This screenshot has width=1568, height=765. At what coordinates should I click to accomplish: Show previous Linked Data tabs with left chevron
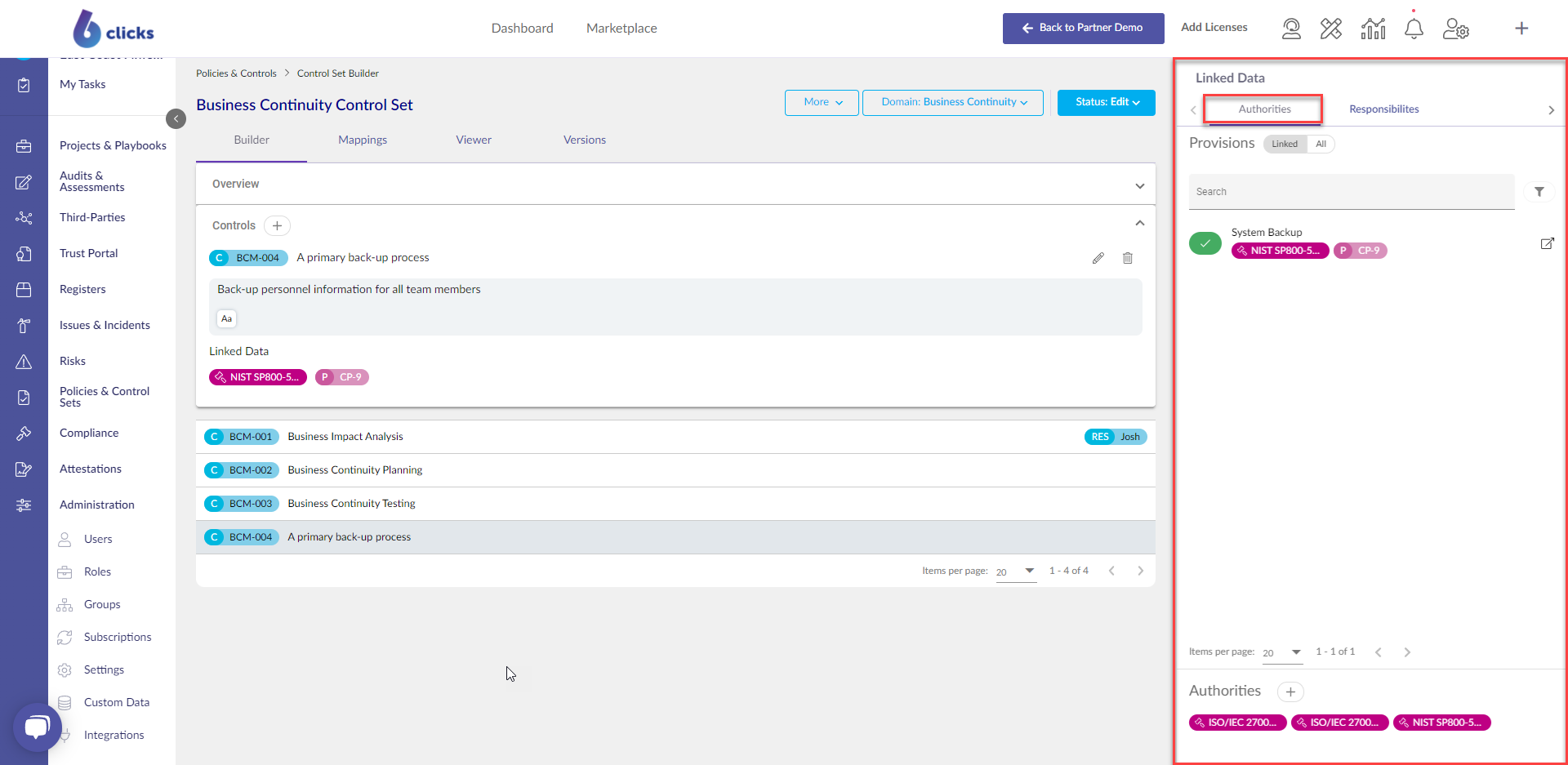(1193, 110)
